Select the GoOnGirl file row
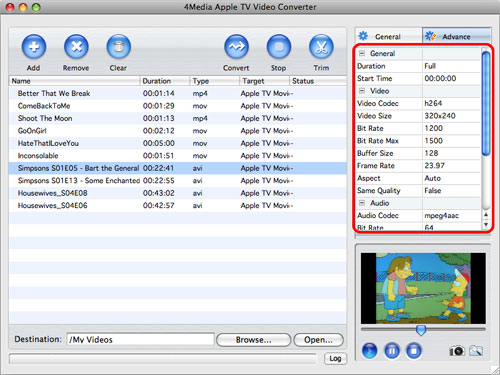 [x=177, y=131]
